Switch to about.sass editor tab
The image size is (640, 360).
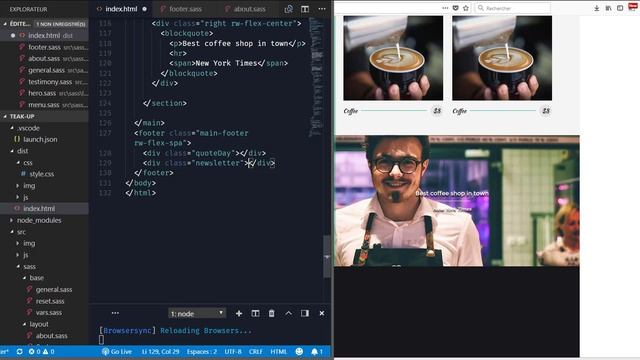click(249, 9)
